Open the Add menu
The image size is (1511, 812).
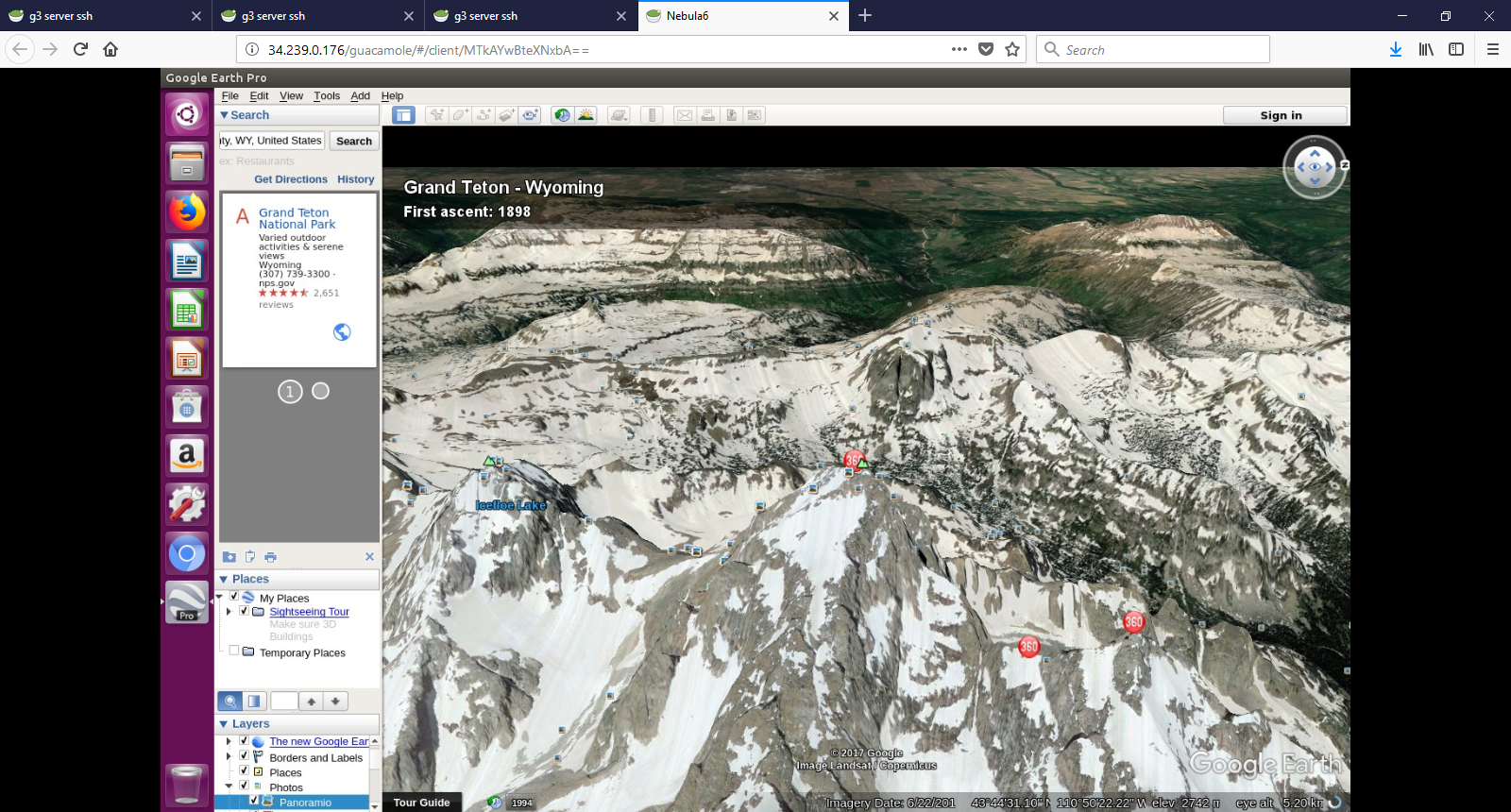coord(360,96)
